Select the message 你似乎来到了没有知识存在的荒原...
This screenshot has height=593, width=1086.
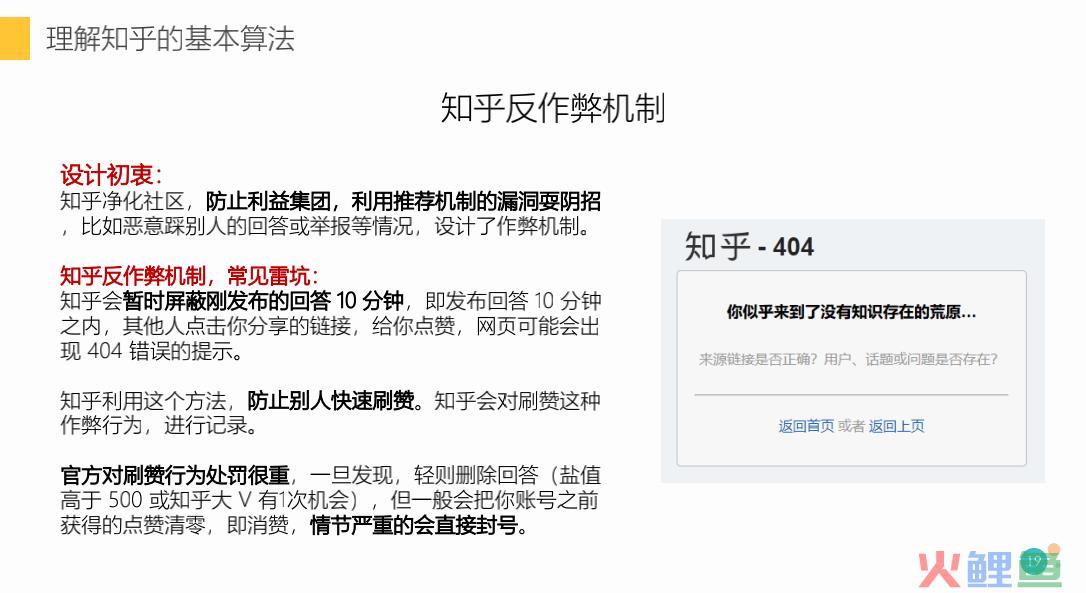(851, 312)
